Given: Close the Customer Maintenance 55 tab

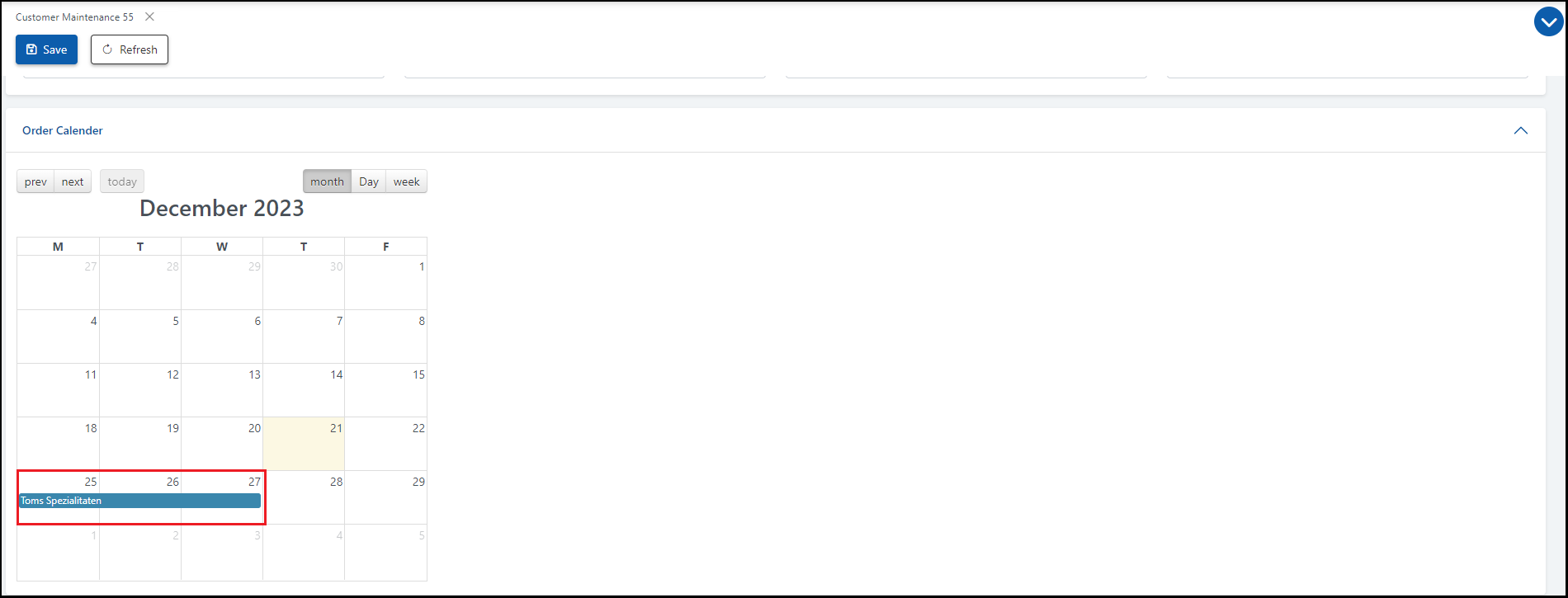Looking at the screenshot, I should point(149,16).
